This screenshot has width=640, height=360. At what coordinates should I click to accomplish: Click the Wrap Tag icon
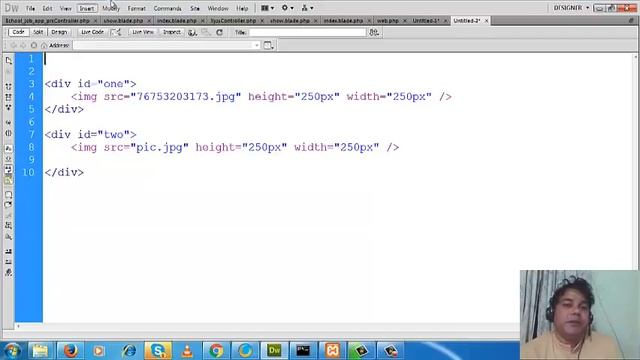click(x=9, y=215)
